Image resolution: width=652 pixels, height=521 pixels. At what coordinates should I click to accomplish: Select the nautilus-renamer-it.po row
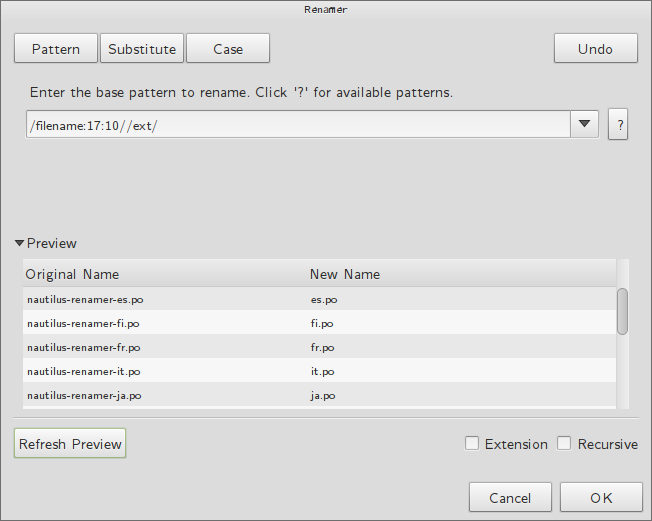pyautogui.click(x=319, y=371)
